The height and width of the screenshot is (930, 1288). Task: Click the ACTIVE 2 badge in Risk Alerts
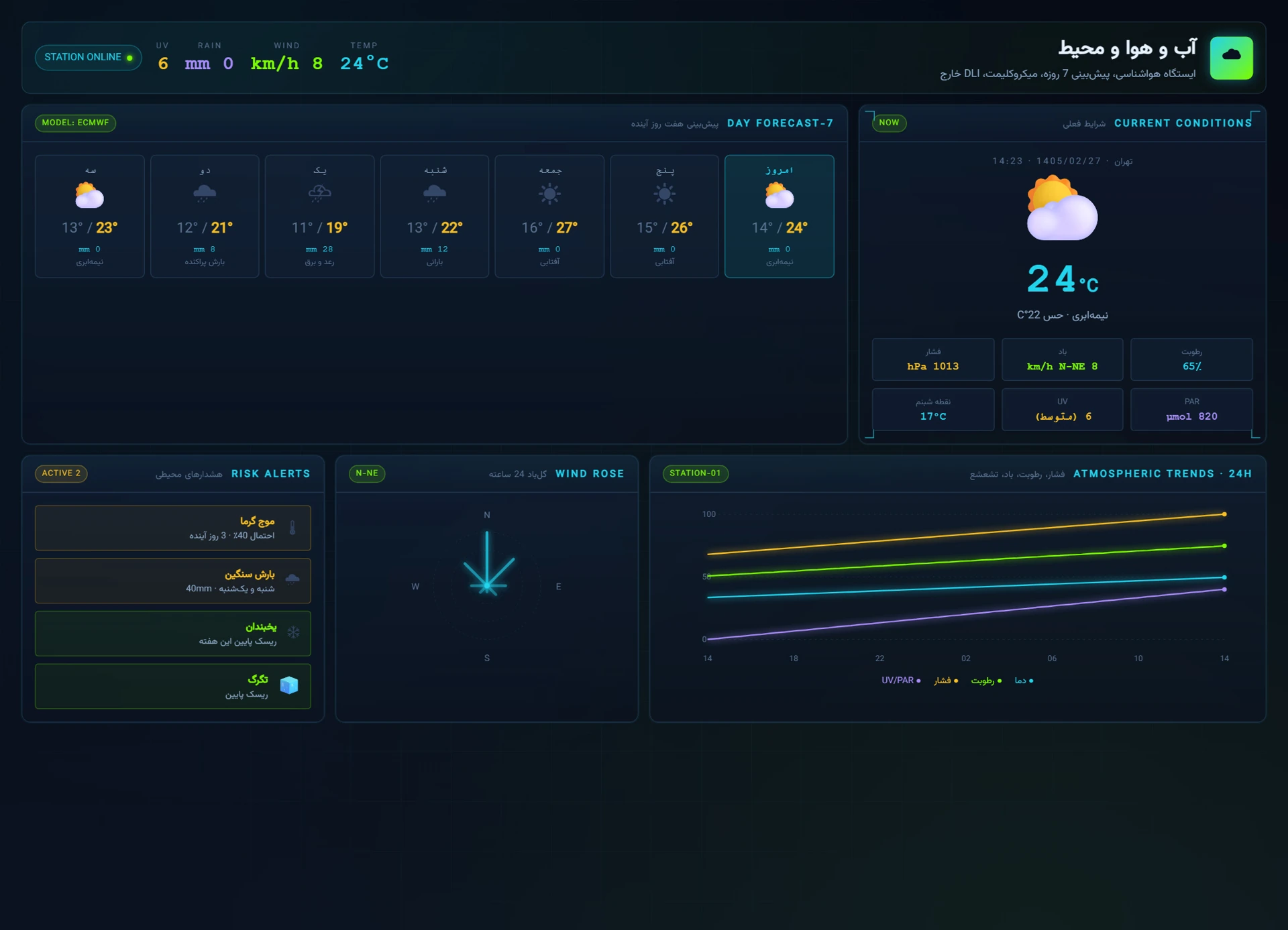tap(61, 473)
